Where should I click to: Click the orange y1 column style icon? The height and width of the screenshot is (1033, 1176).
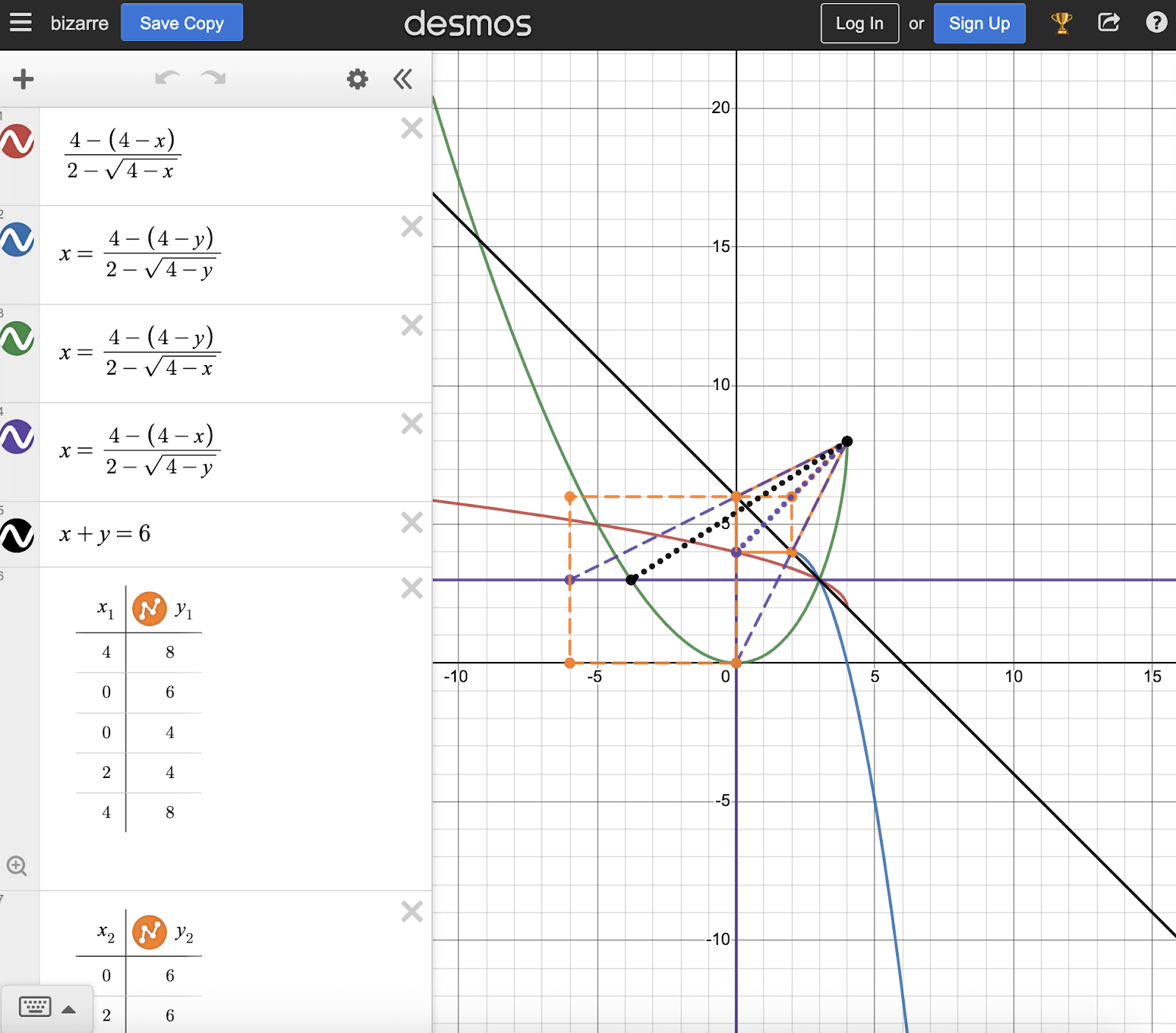(149, 609)
